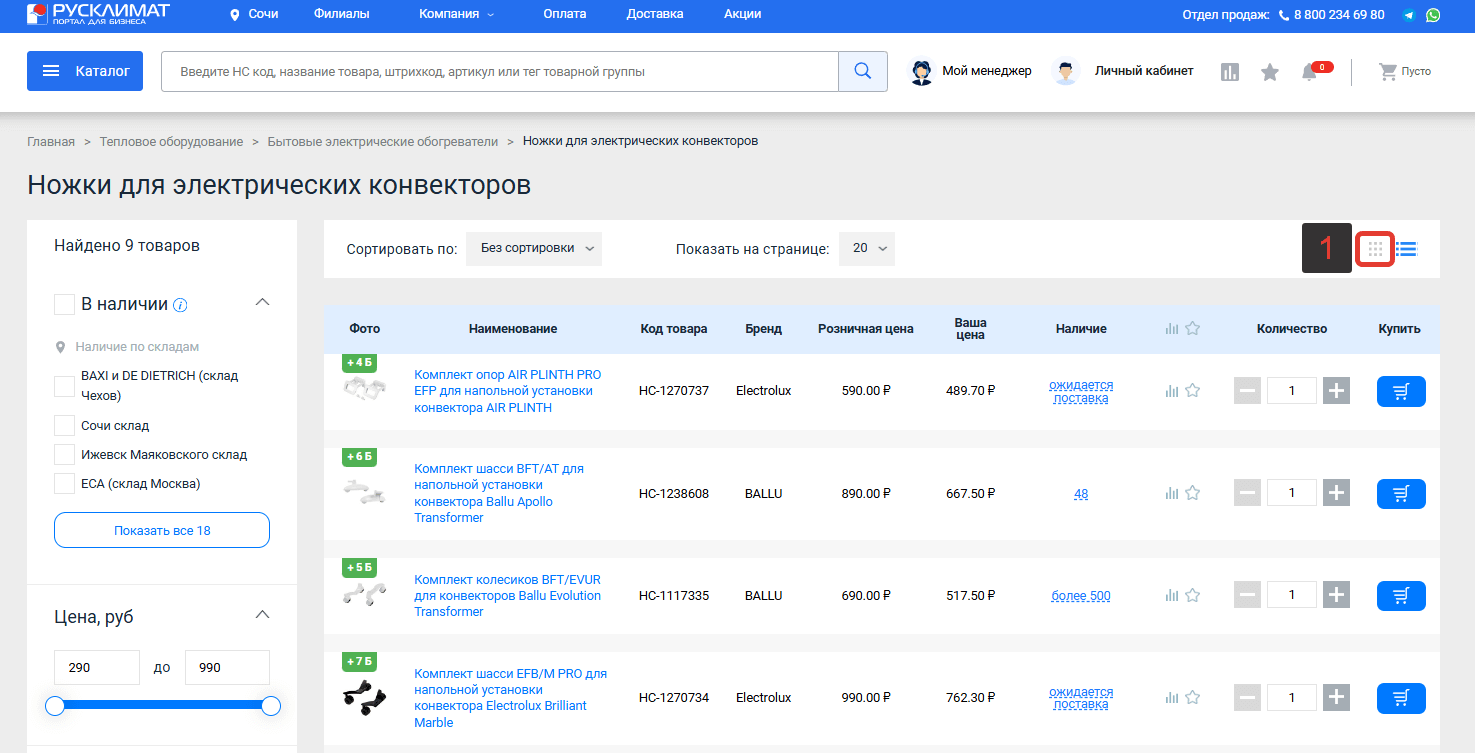Add BFT/EVUR wheels kit to comparison
Screen dimensions: 1475x753
click(x=1171, y=595)
